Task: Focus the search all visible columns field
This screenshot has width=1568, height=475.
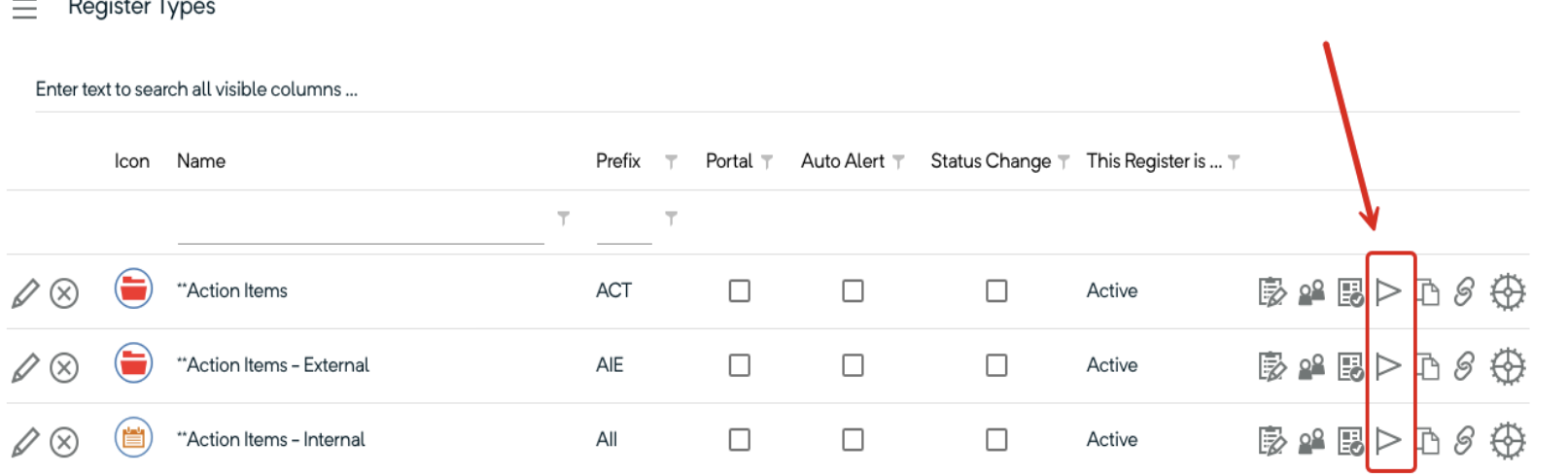Action: click(x=389, y=89)
